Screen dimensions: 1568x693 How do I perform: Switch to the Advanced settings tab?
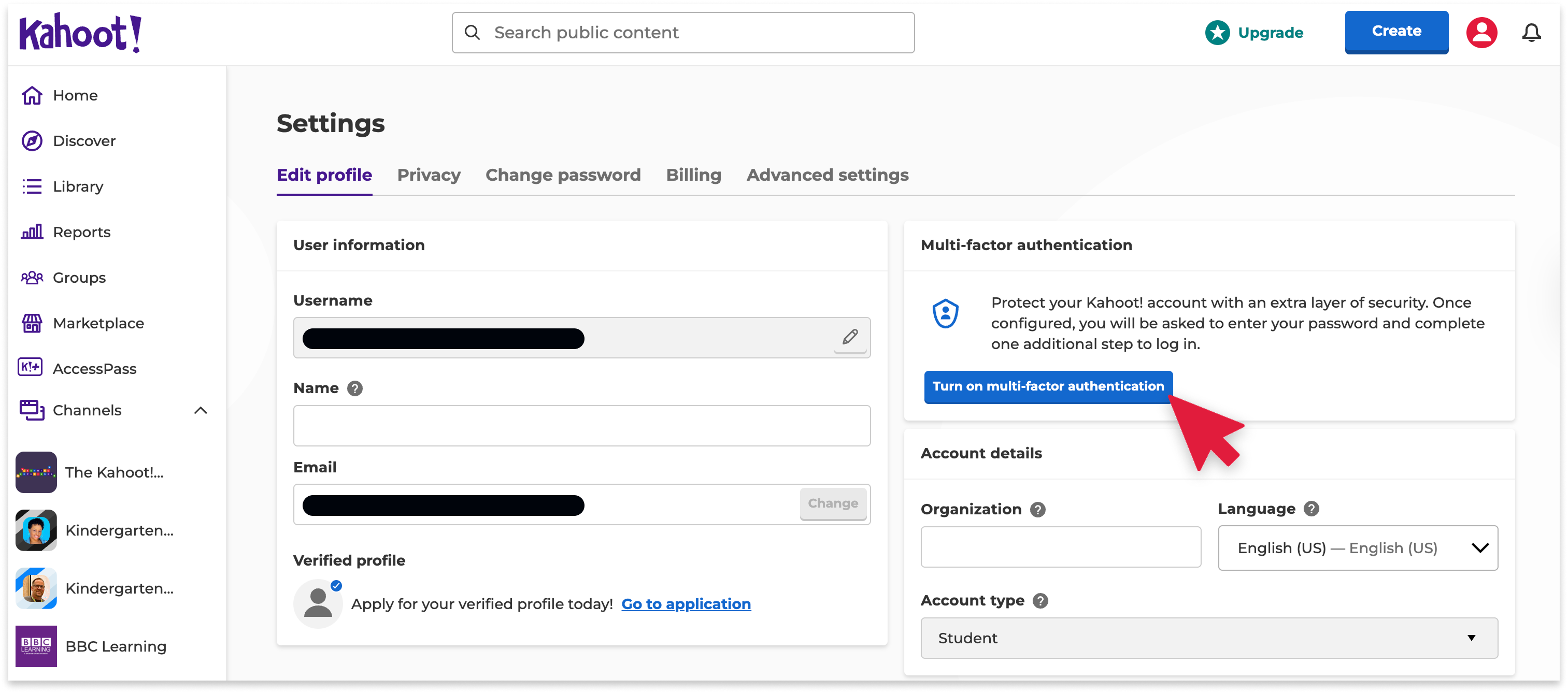tap(827, 175)
